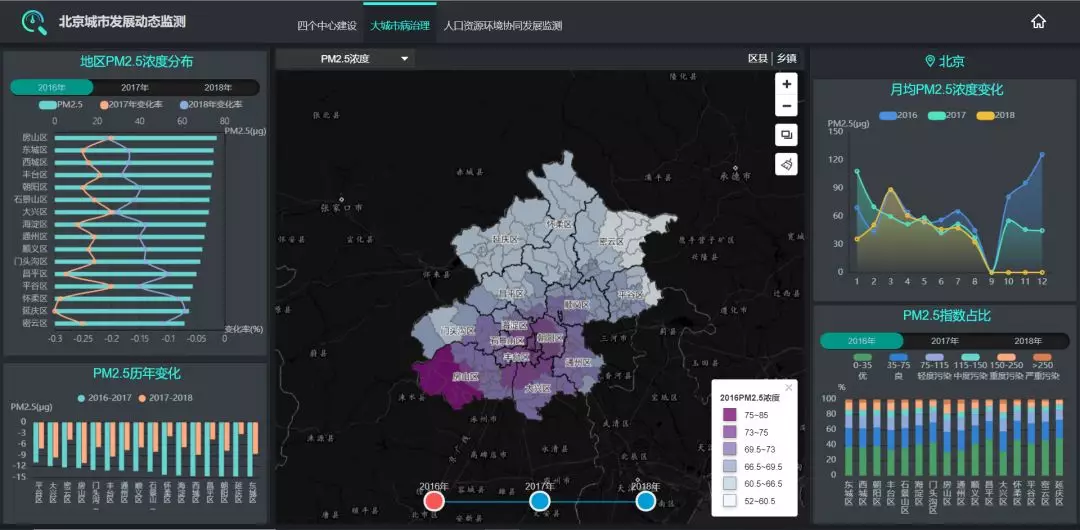This screenshot has width=1080, height=530.
Task: Open the 四个中心建设 tab
Action: [327, 26]
